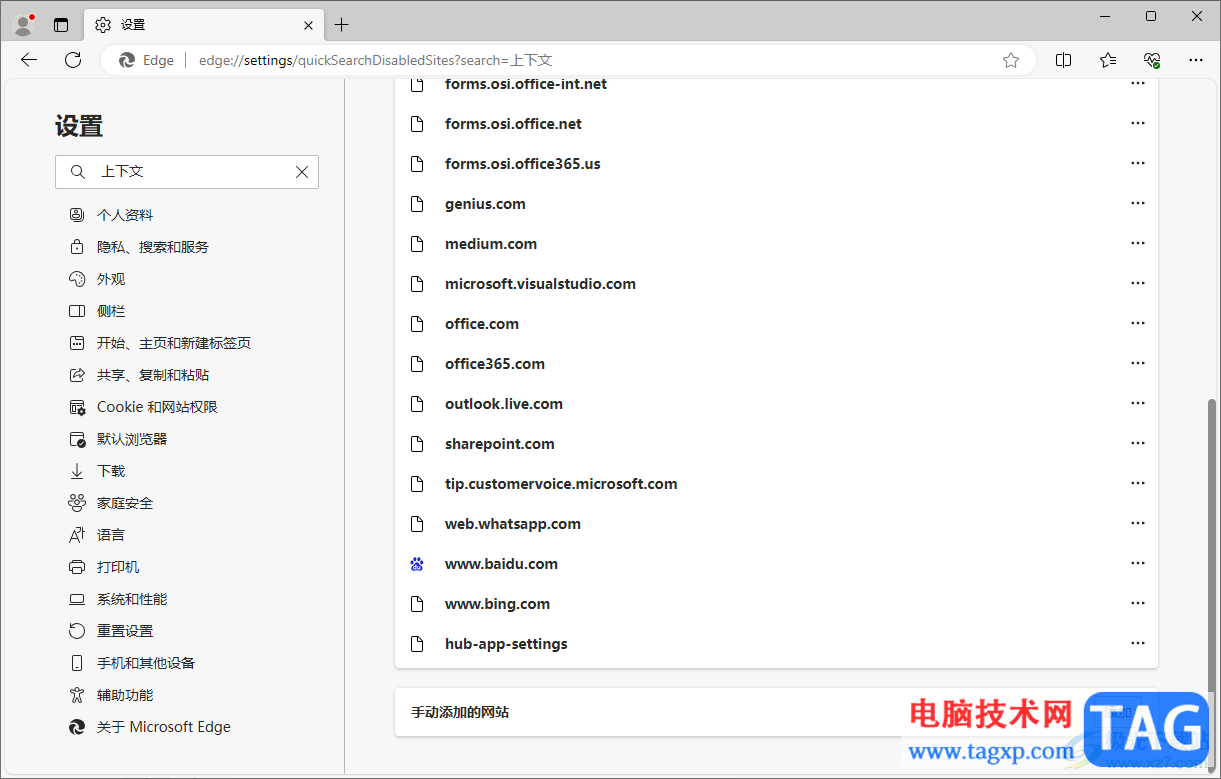Select the outlook.live.com site name
1221x779 pixels.
[x=504, y=404]
